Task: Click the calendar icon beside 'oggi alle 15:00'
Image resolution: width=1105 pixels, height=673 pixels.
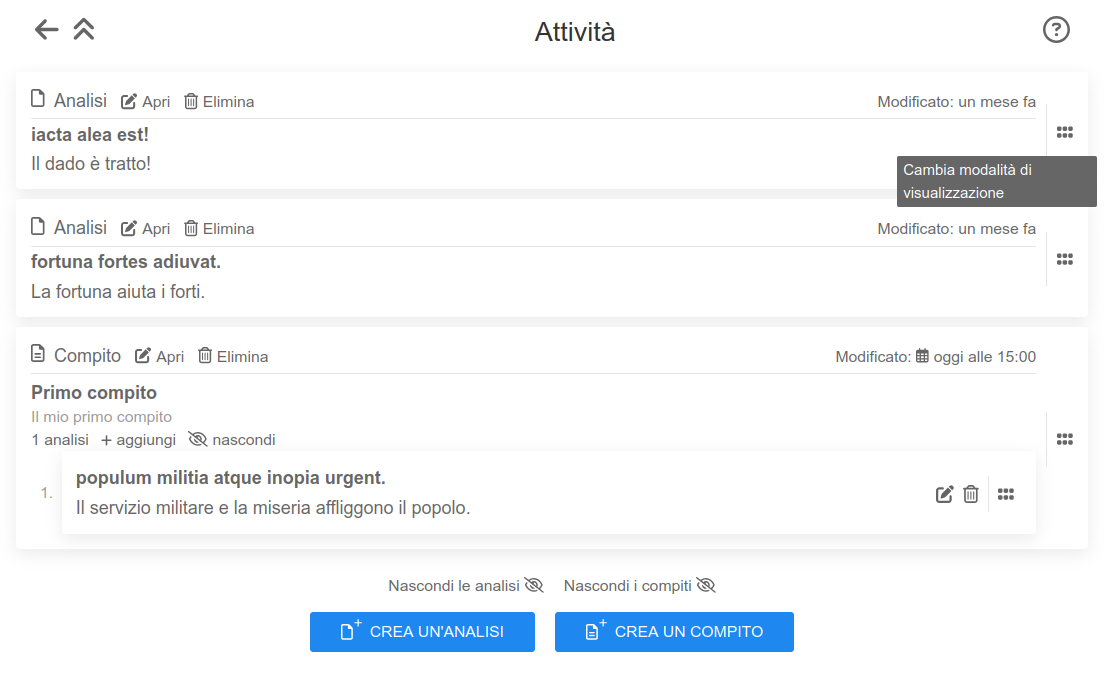Action: (922, 356)
